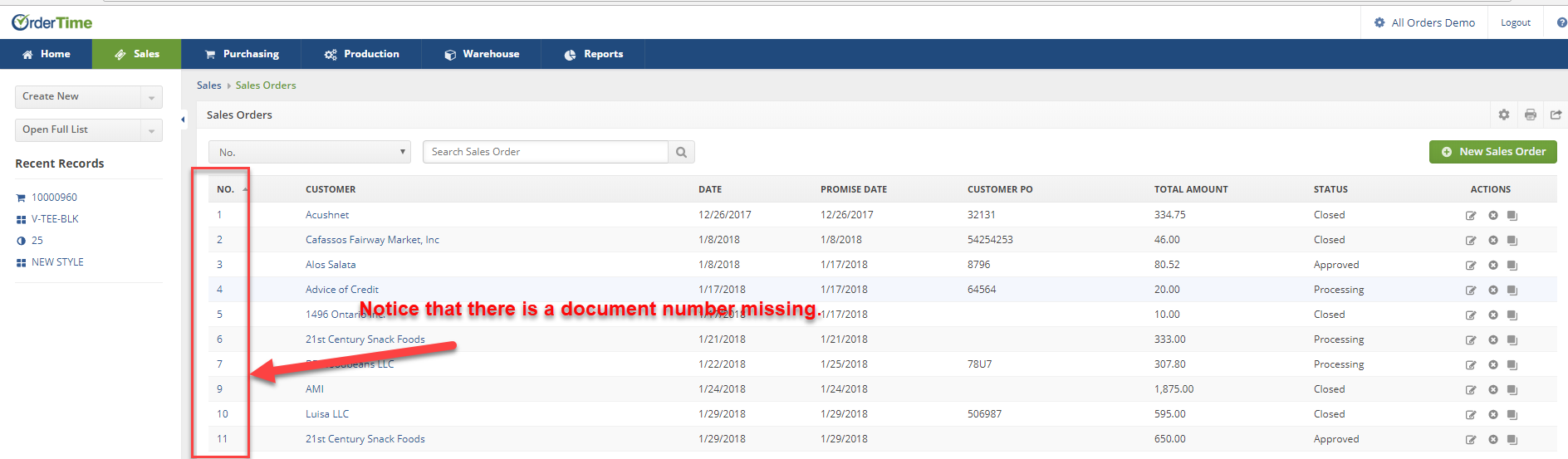The width and height of the screenshot is (1568, 459).
Task: Open customer AMI
Action: [x=315, y=389]
